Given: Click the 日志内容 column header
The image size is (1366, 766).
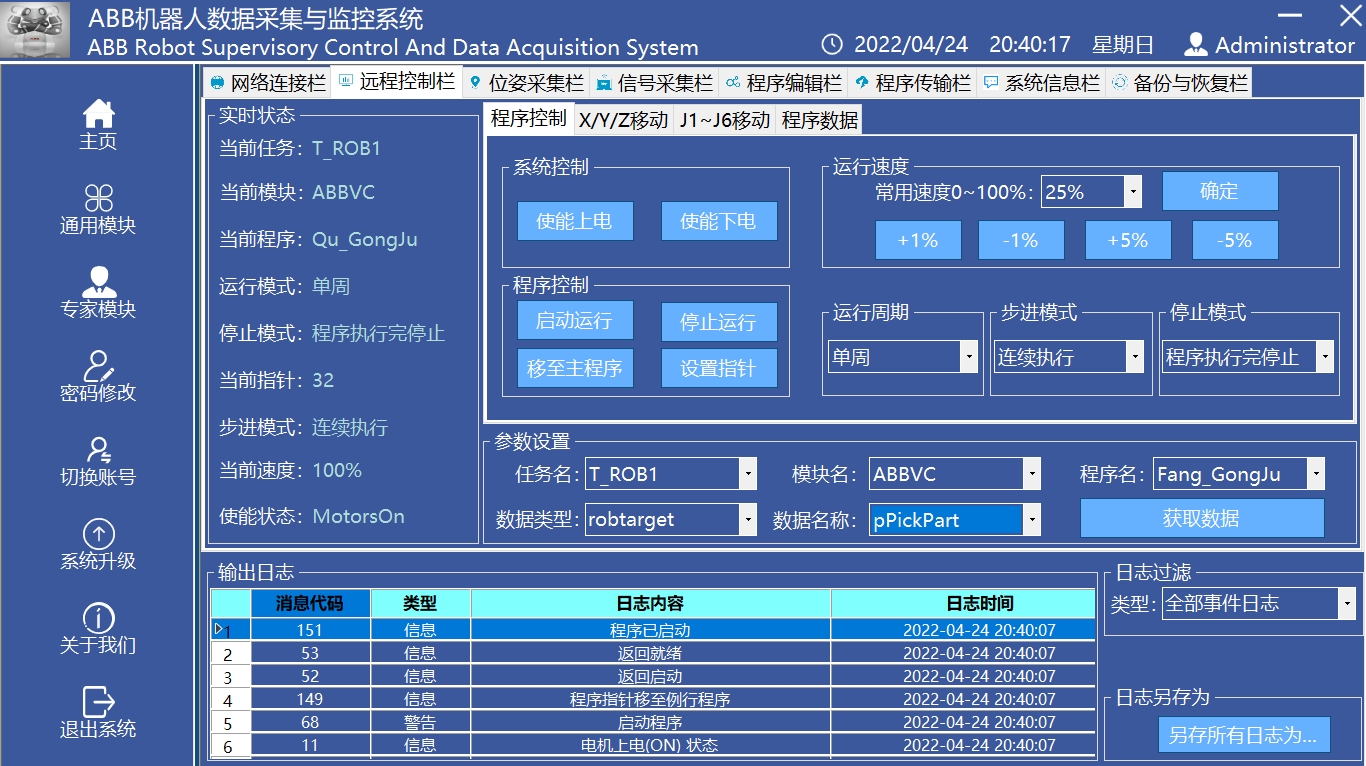Looking at the screenshot, I should click(650, 603).
